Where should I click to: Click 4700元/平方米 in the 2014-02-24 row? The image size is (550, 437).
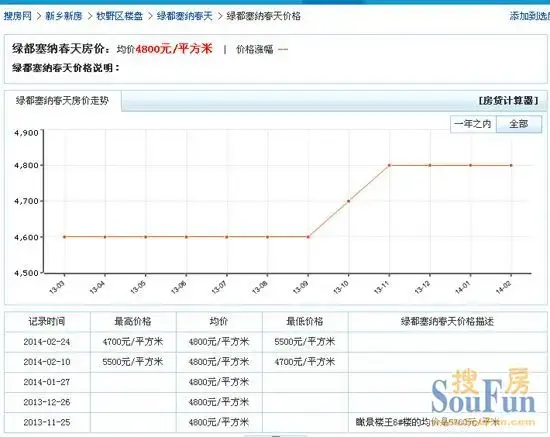click(133, 342)
